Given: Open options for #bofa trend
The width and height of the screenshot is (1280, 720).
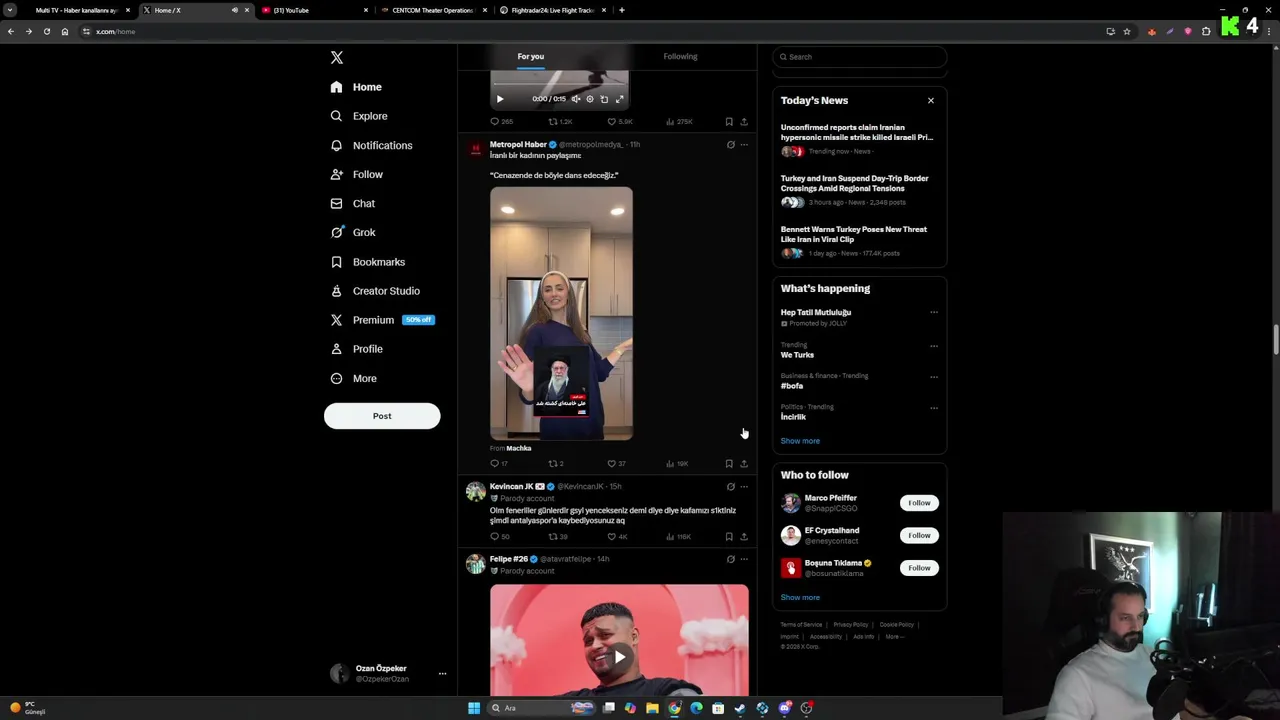Looking at the screenshot, I should point(934,377).
